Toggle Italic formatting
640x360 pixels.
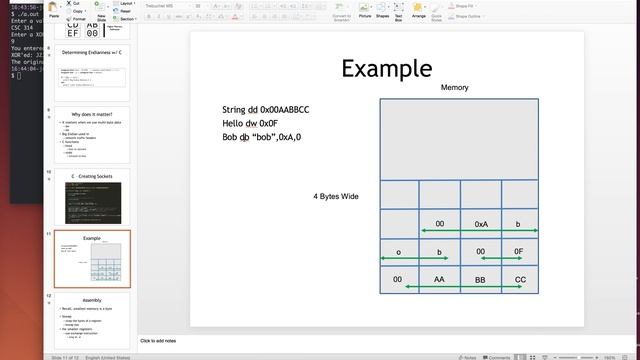click(x=159, y=17)
